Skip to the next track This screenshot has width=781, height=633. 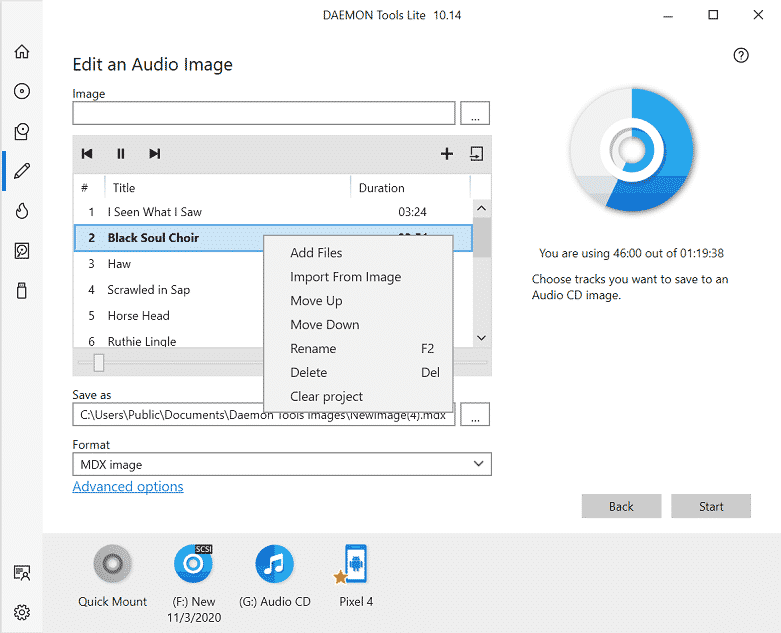(x=154, y=154)
